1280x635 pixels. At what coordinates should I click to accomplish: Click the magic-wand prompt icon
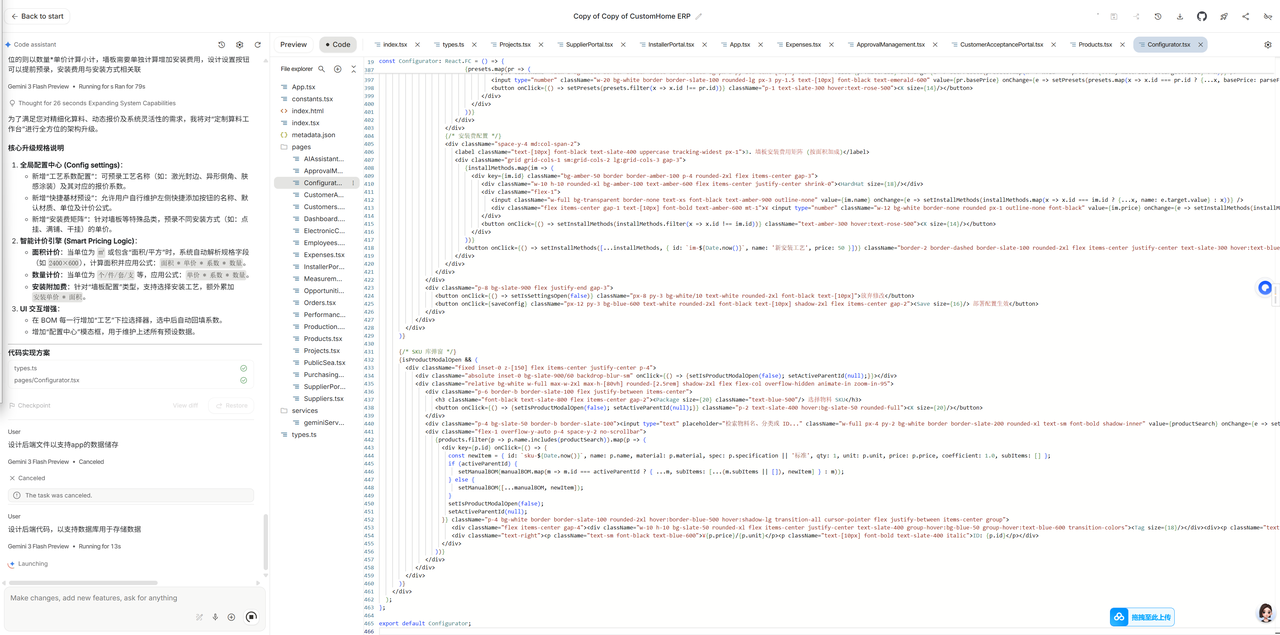click(199, 617)
